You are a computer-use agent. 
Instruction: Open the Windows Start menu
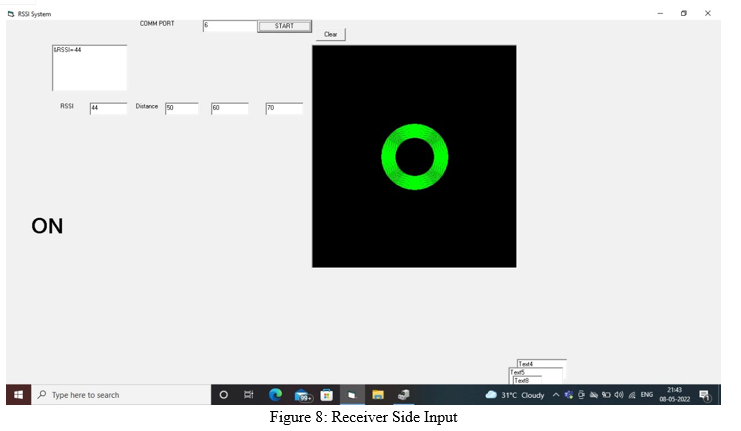point(18,395)
